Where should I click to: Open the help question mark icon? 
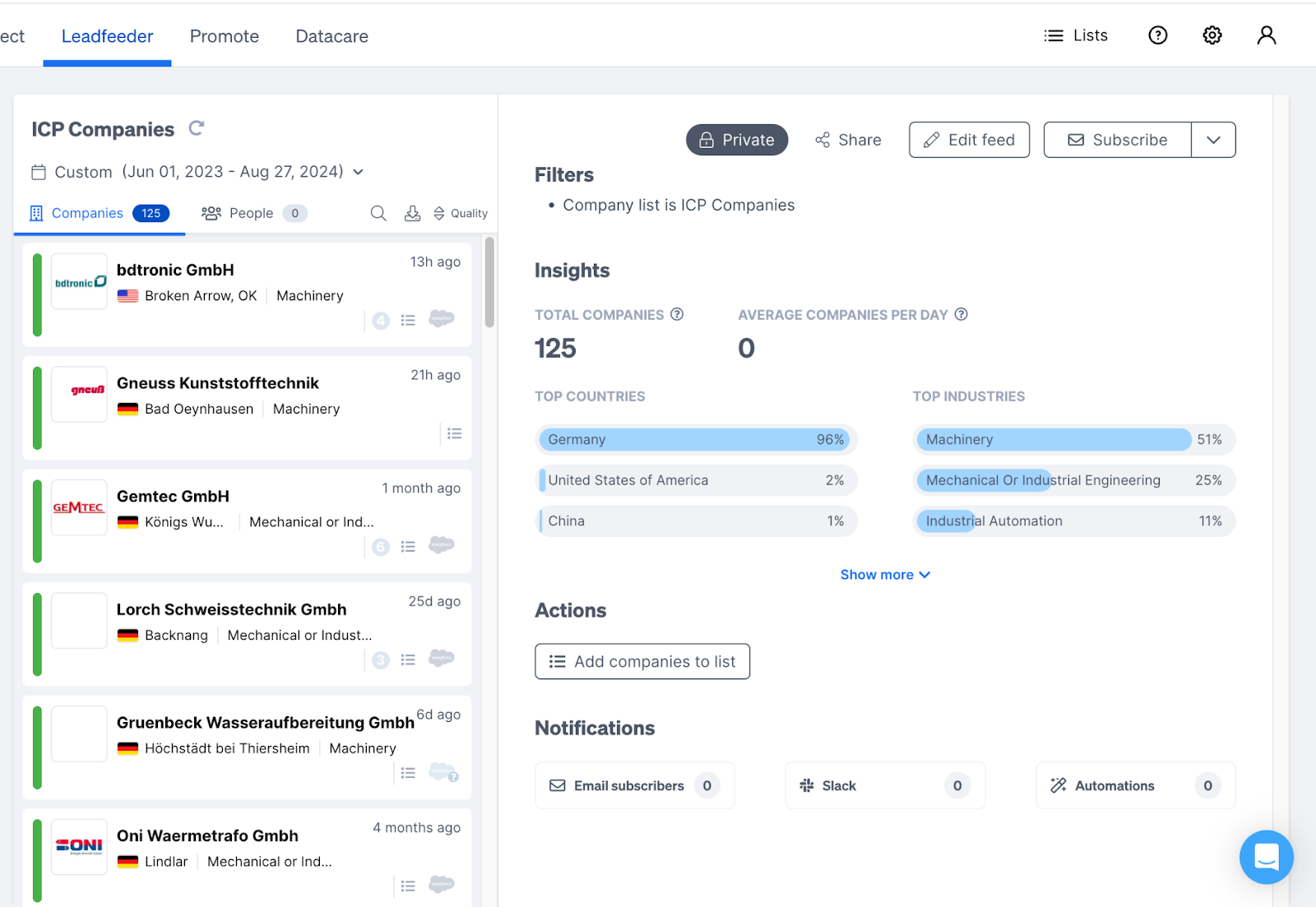click(x=1157, y=35)
